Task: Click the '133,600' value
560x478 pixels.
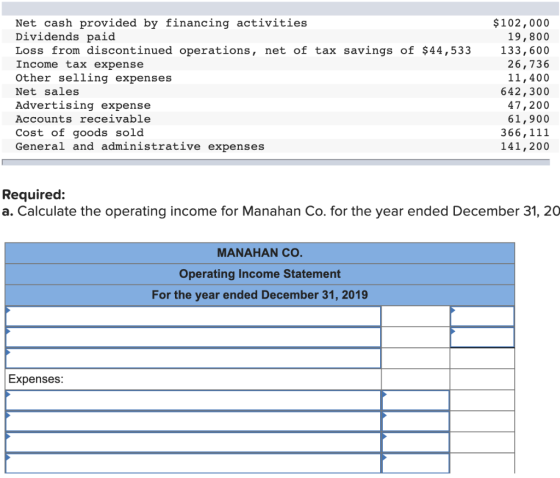Action: point(525,50)
